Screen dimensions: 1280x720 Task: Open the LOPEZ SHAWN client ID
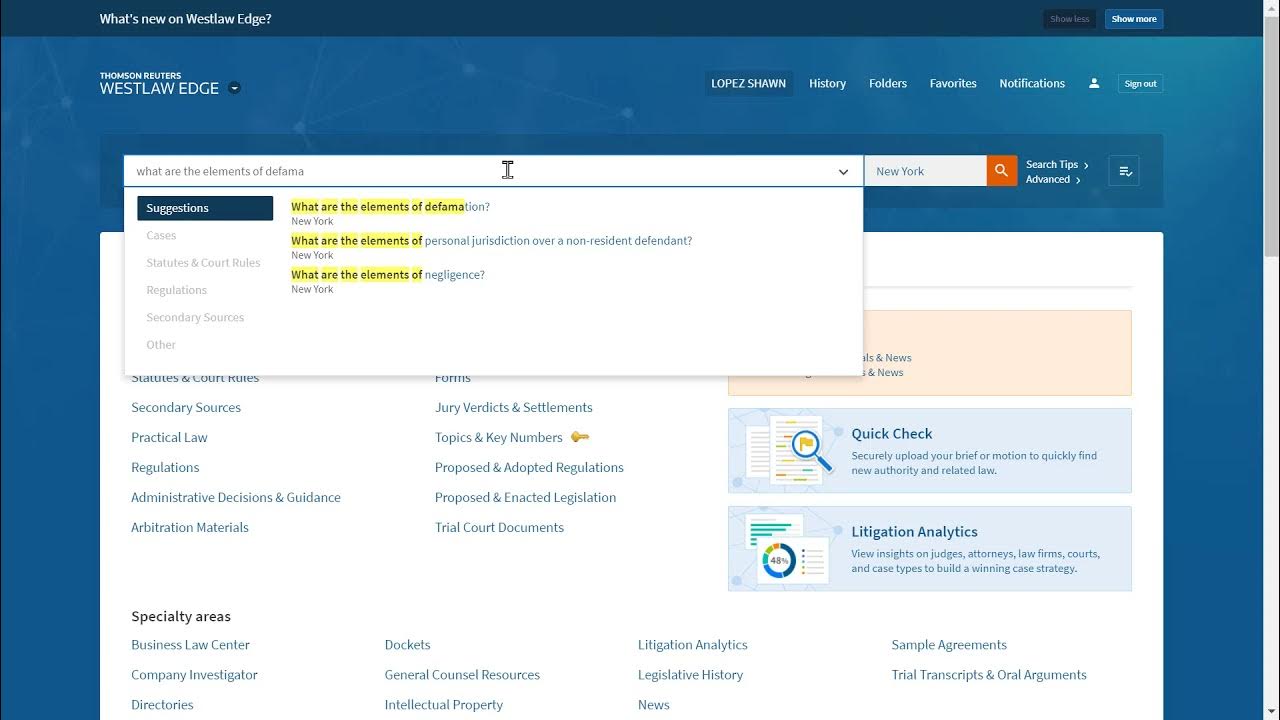coord(748,83)
